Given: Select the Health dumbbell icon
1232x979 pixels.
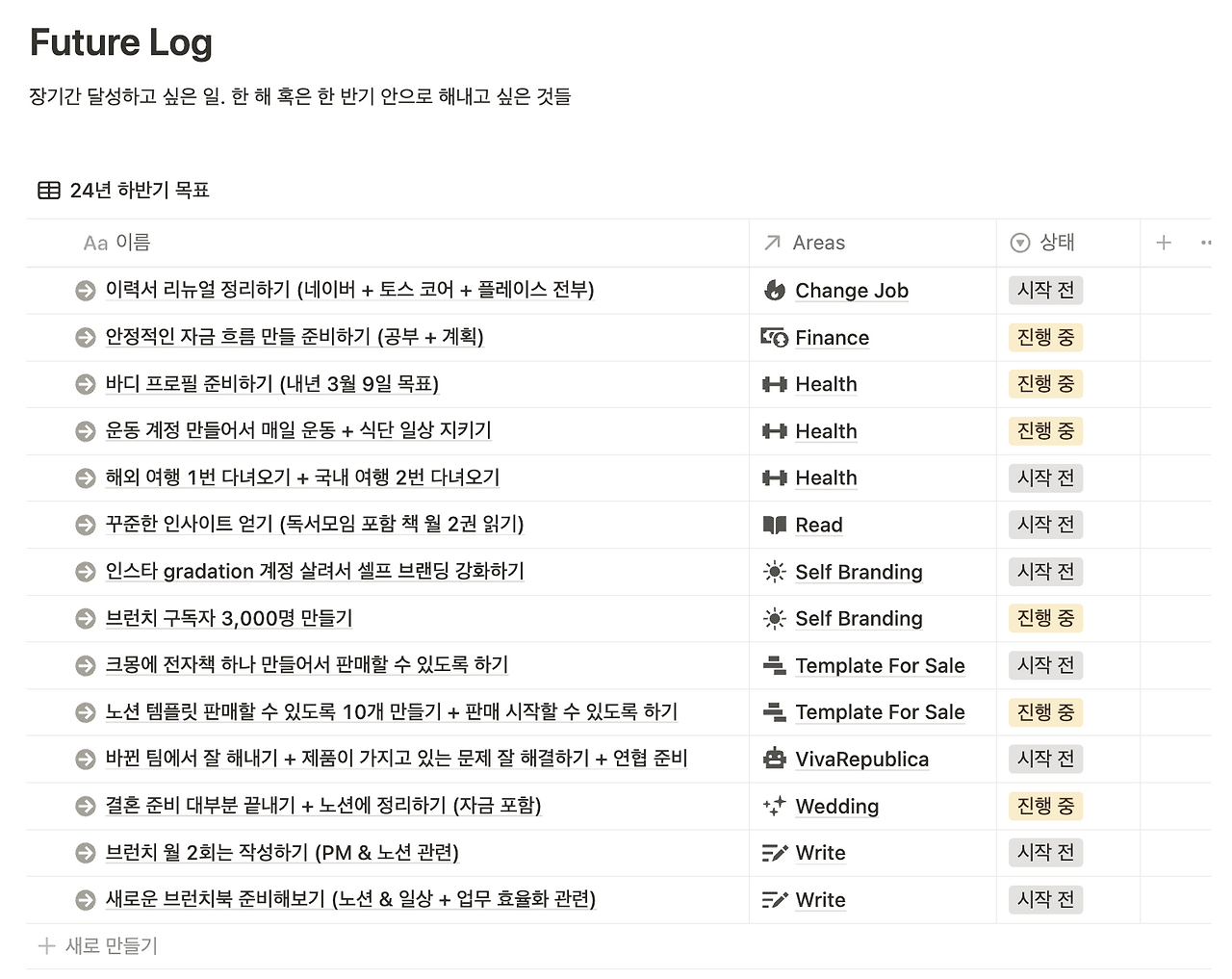Looking at the screenshot, I should [x=774, y=384].
